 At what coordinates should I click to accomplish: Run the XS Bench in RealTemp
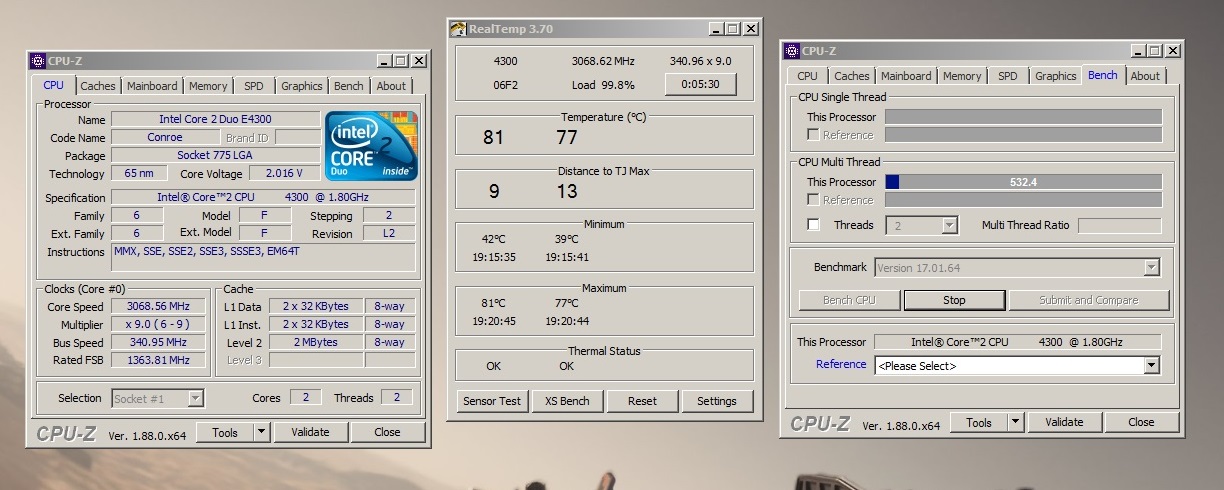[567, 401]
